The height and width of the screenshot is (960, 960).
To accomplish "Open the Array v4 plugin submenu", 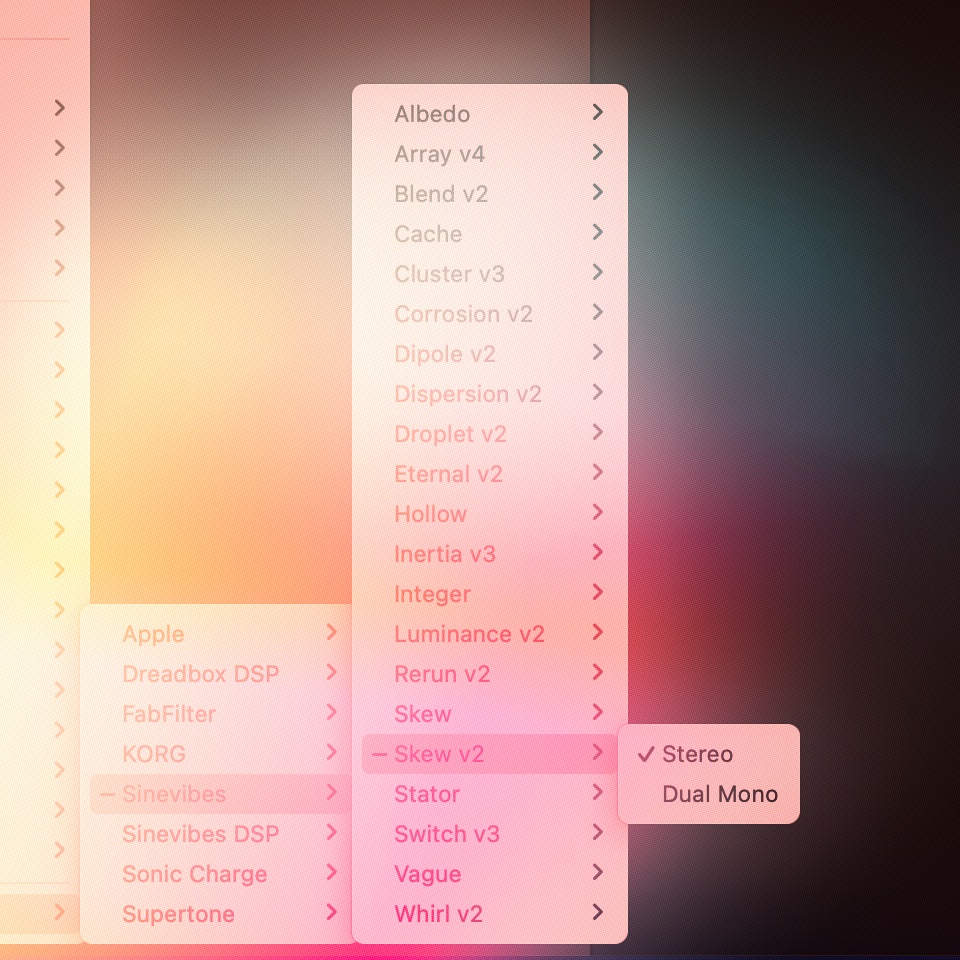I will point(489,154).
